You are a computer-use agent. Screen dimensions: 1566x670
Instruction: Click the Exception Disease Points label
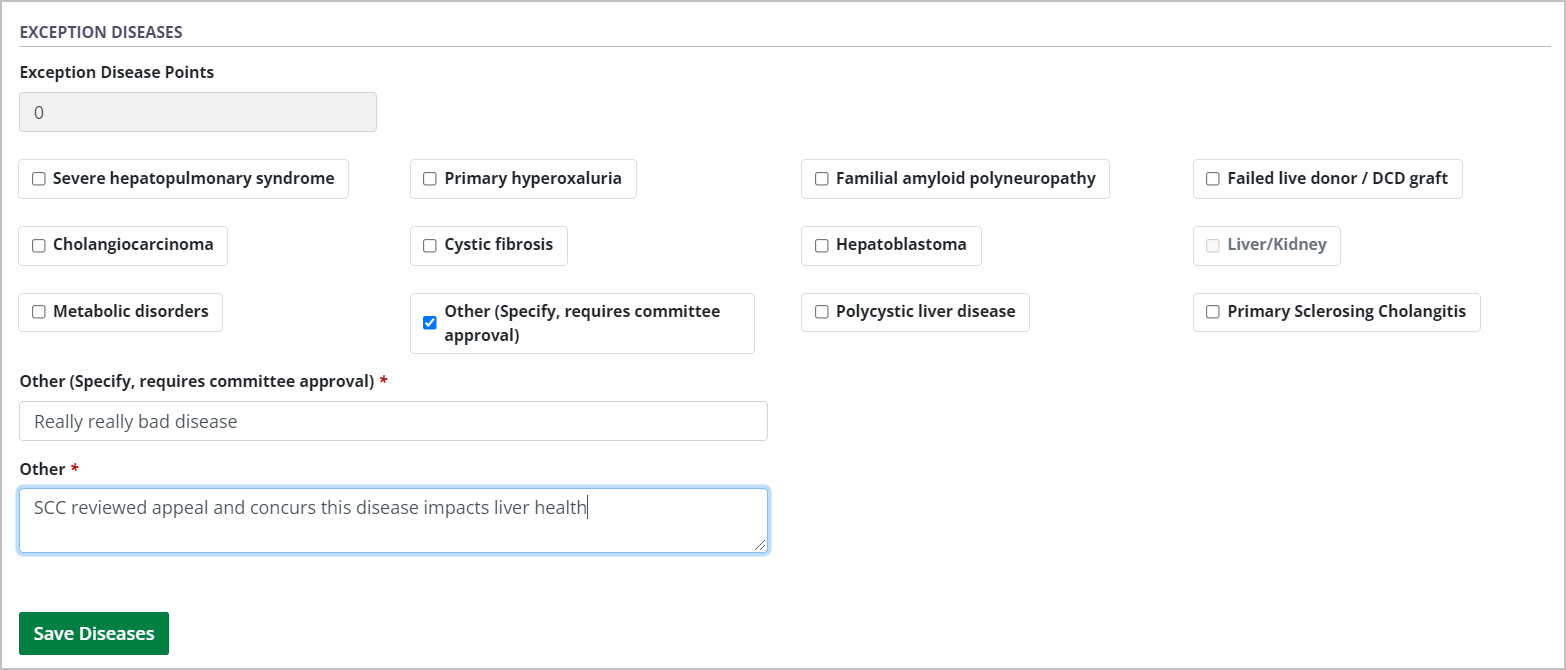click(x=116, y=71)
